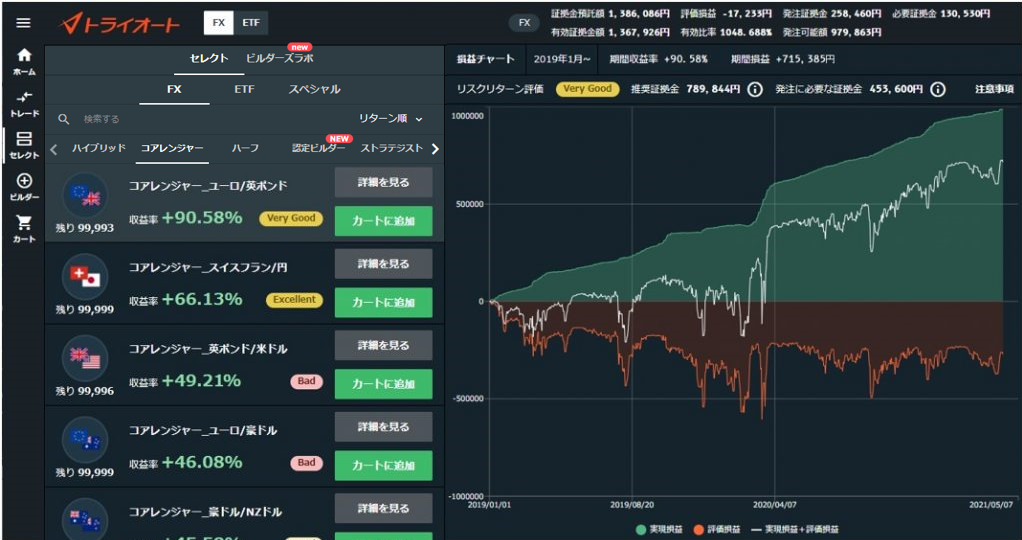Image resolution: width=1022 pixels, height=540 pixels.
Task: Open the hamburger menu
Action: (x=23, y=23)
